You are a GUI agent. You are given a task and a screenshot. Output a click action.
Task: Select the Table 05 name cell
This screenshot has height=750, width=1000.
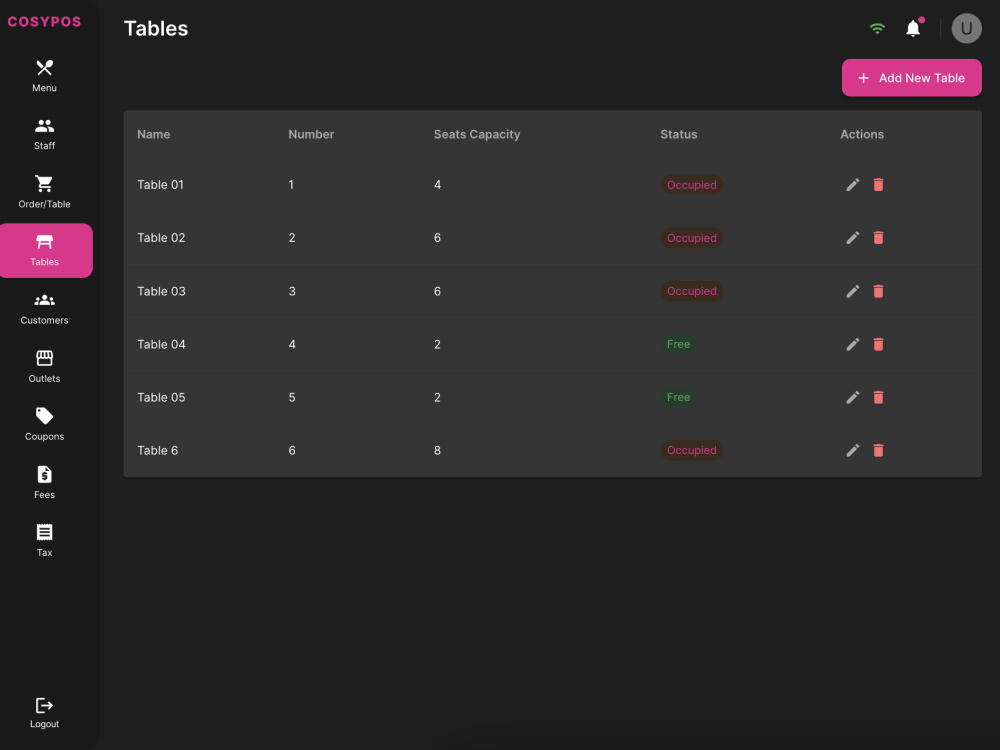pyautogui.click(x=161, y=397)
